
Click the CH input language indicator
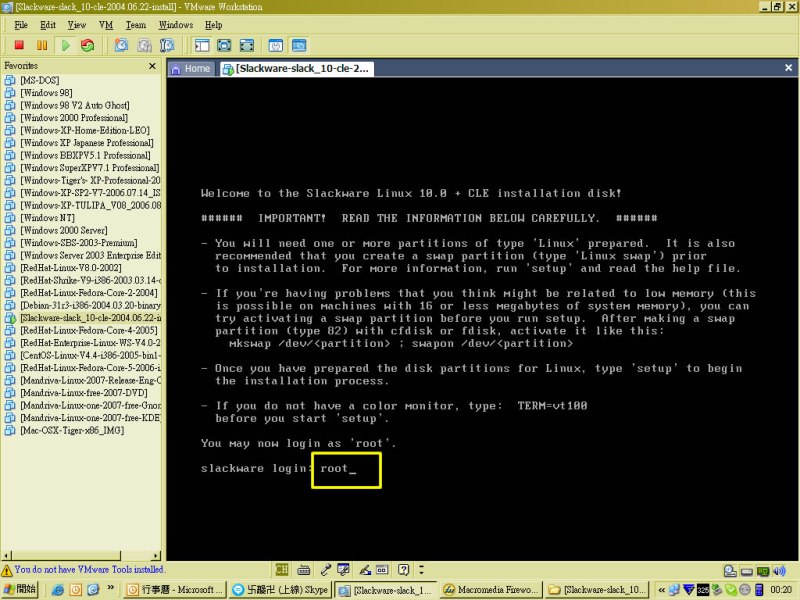tap(282, 569)
